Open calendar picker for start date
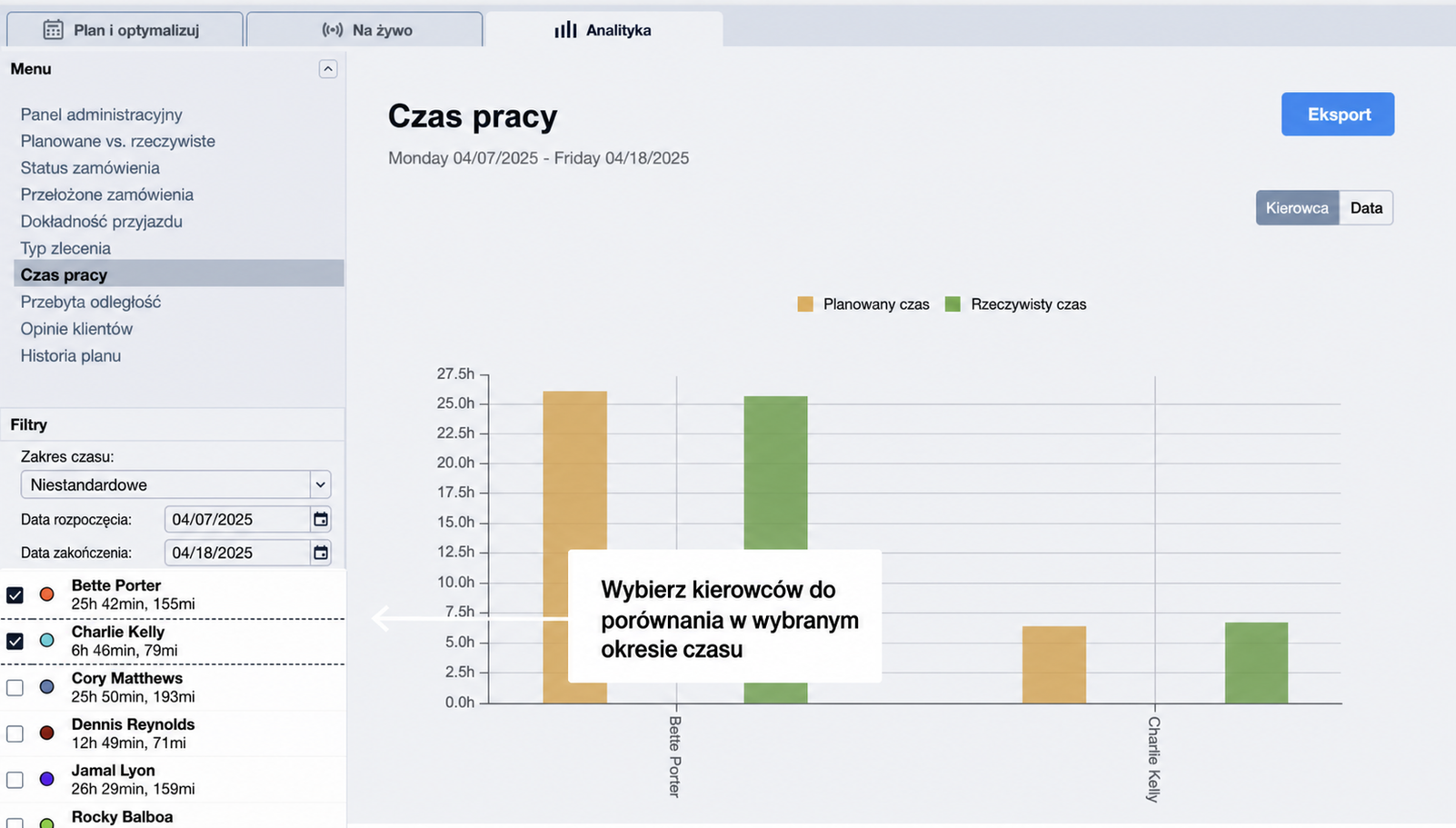 (x=321, y=519)
